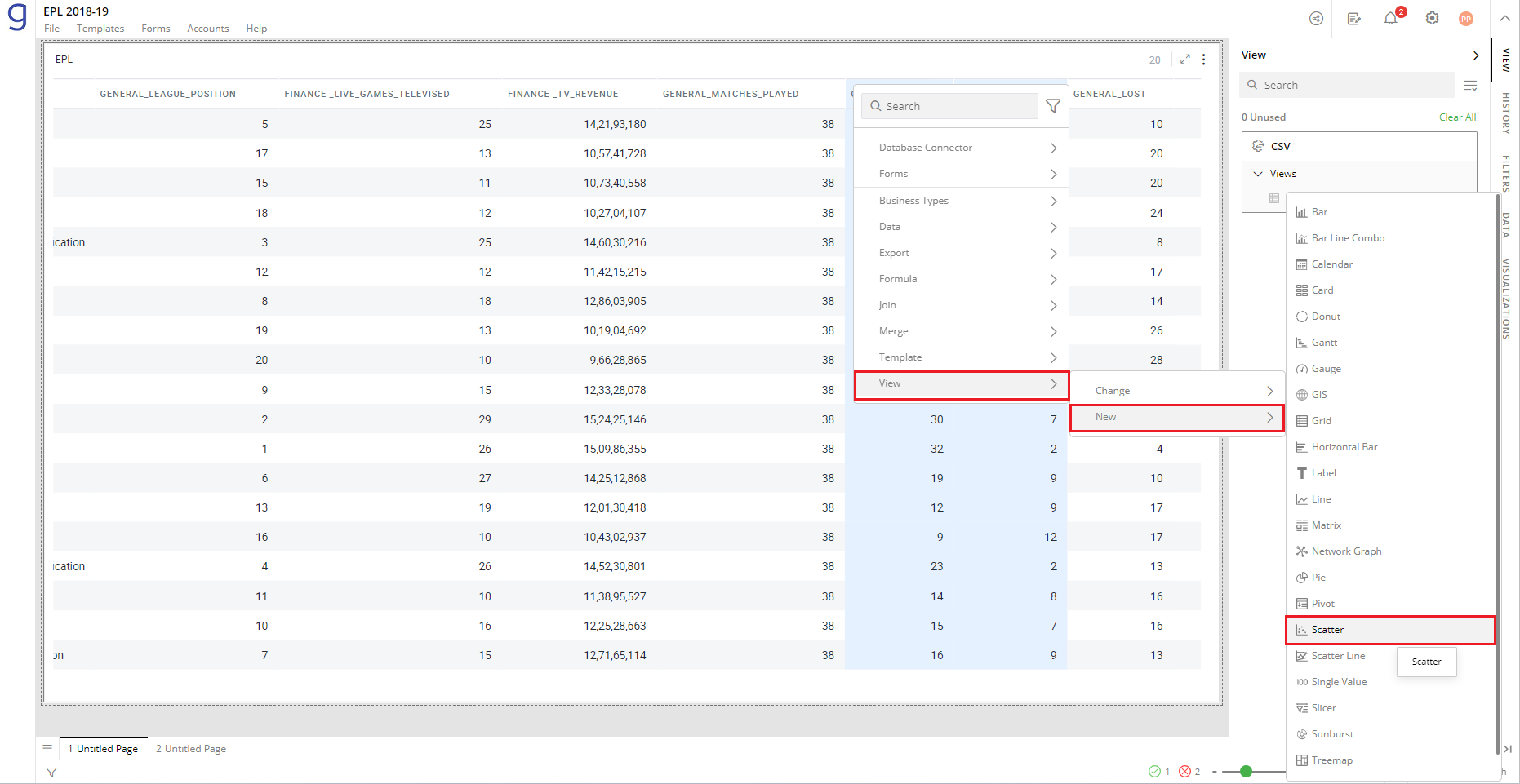The image size is (1520, 784).
Task: Click the filter funnel icon in popup search
Action: (1053, 106)
